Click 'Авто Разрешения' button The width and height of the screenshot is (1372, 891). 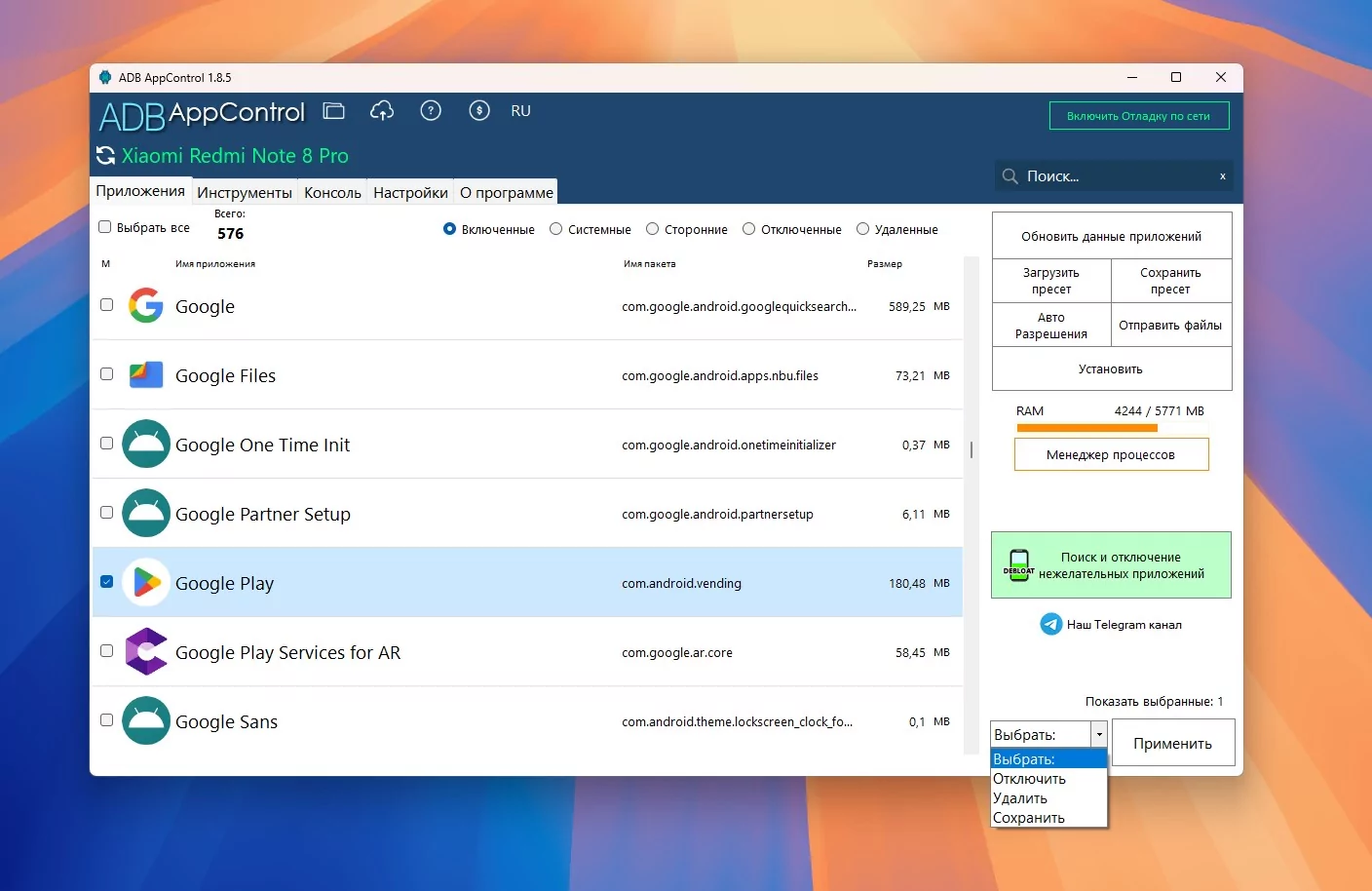(x=1051, y=326)
